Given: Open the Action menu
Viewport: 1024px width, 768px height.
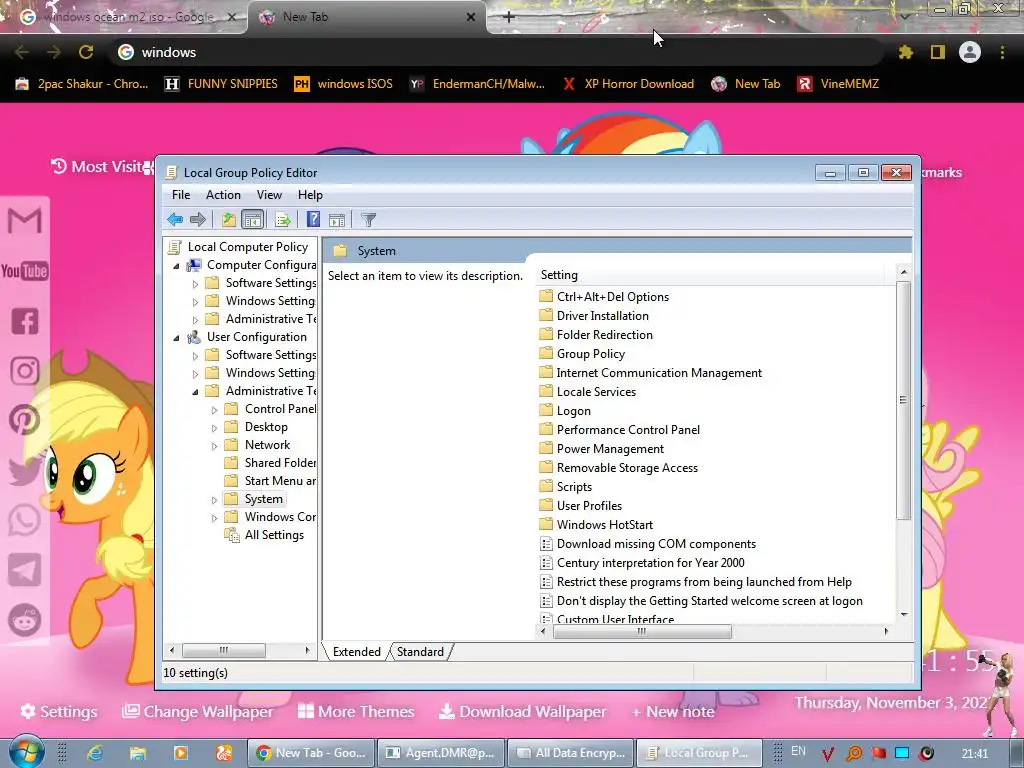Looking at the screenshot, I should click(x=223, y=195).
